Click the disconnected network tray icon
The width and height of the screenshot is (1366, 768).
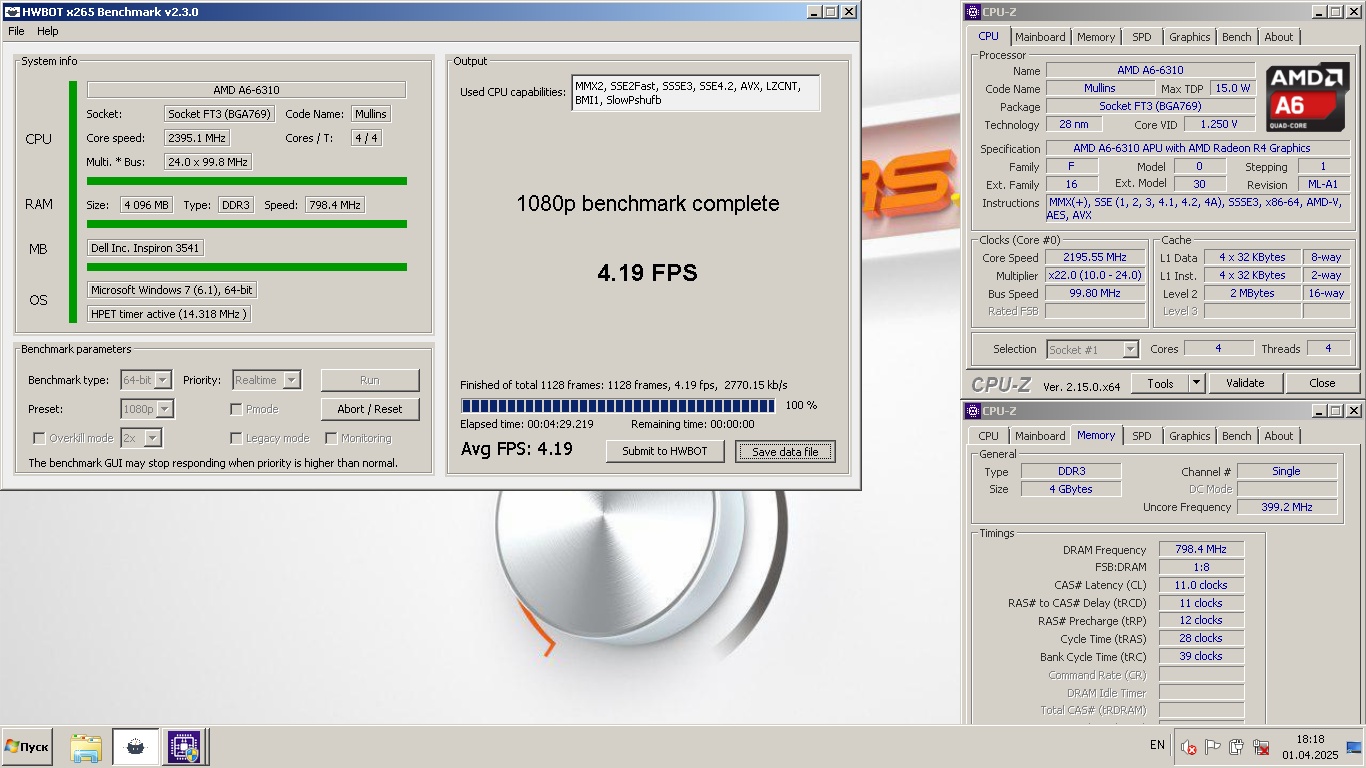1261,747
